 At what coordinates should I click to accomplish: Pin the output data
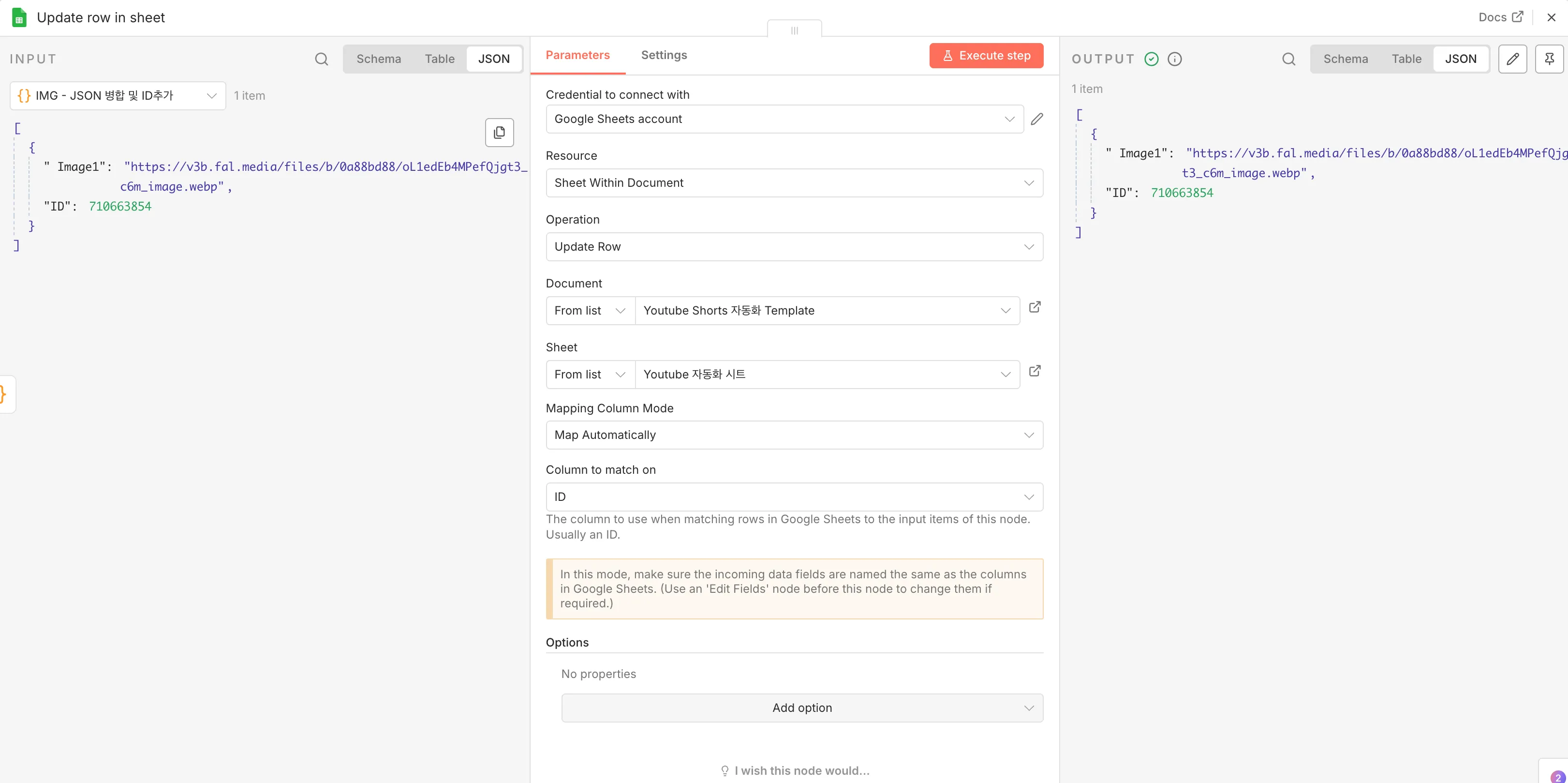point(1549,59)
